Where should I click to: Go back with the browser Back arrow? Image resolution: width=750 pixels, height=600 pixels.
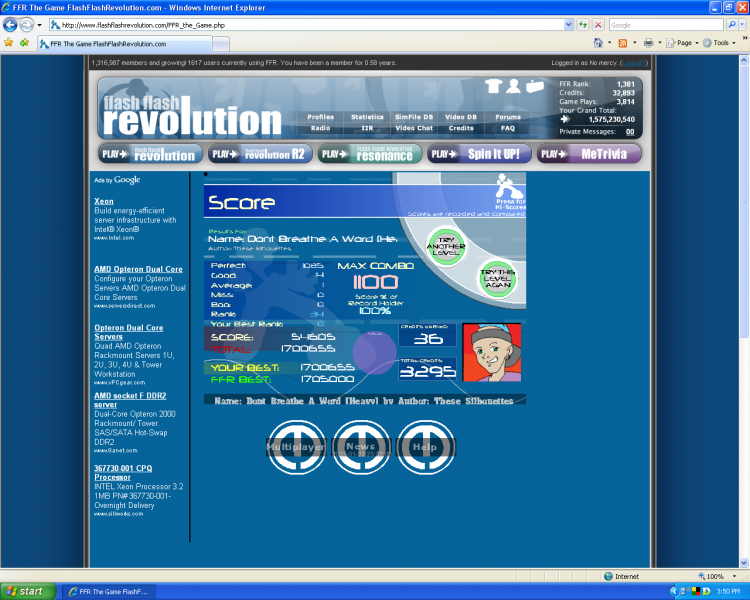(x=10, y=24)
